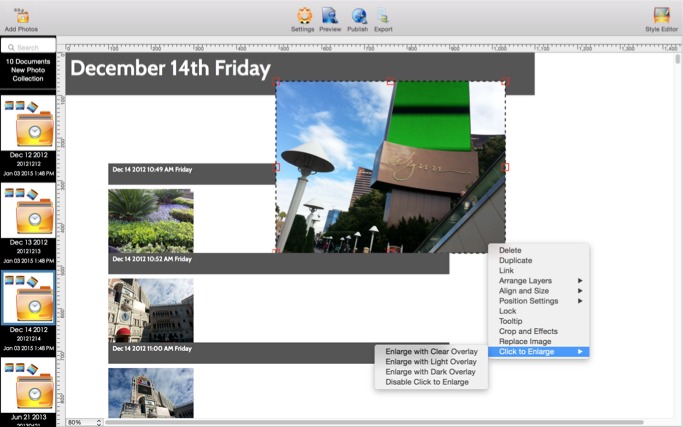Click the horizontal scrollbar at the bottom
Screen dimensions: 683x427
(370, 422)
